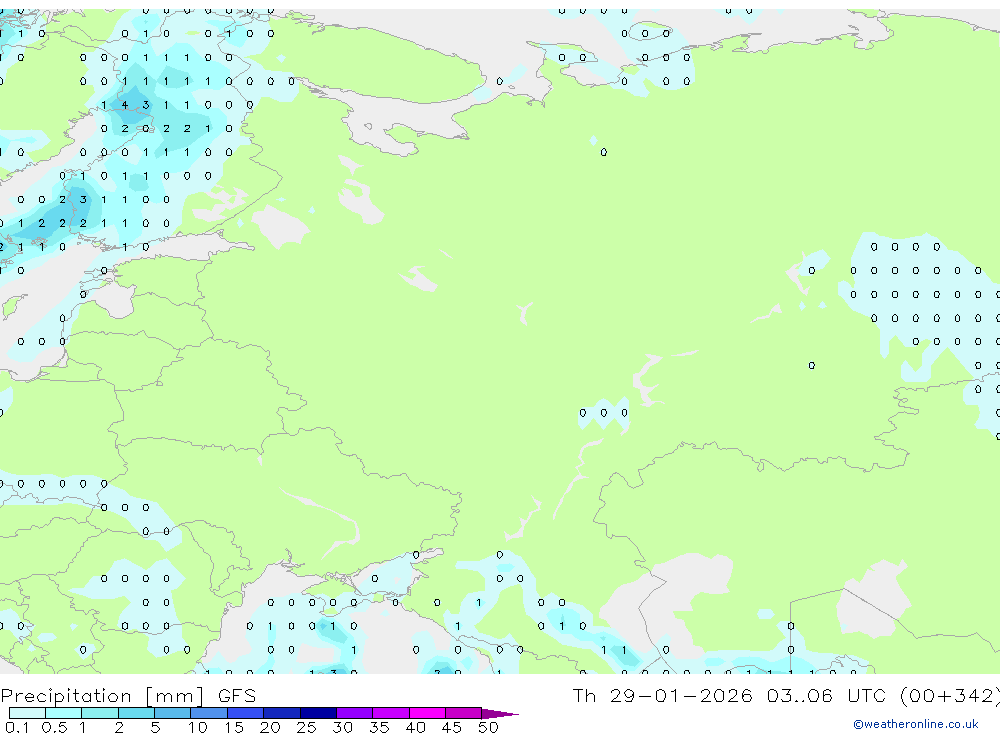Click the 0.1–0.5 mm lightest cyan legend swatch
Screen dimensions: 1000x733
pos(27,713)
